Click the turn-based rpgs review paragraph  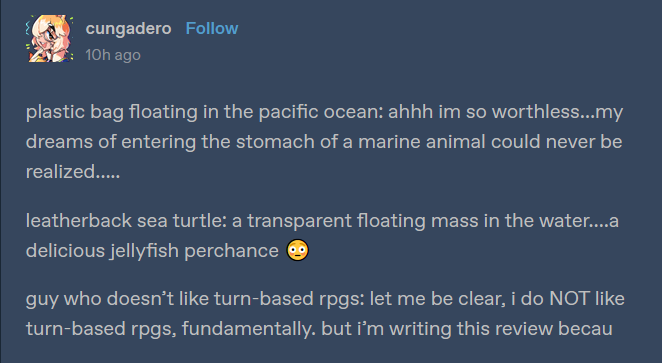tap(325, 314)
